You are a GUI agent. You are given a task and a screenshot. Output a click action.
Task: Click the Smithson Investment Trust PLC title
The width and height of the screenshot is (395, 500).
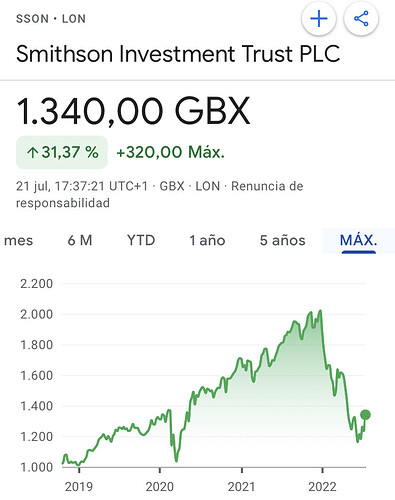point(178,54)
